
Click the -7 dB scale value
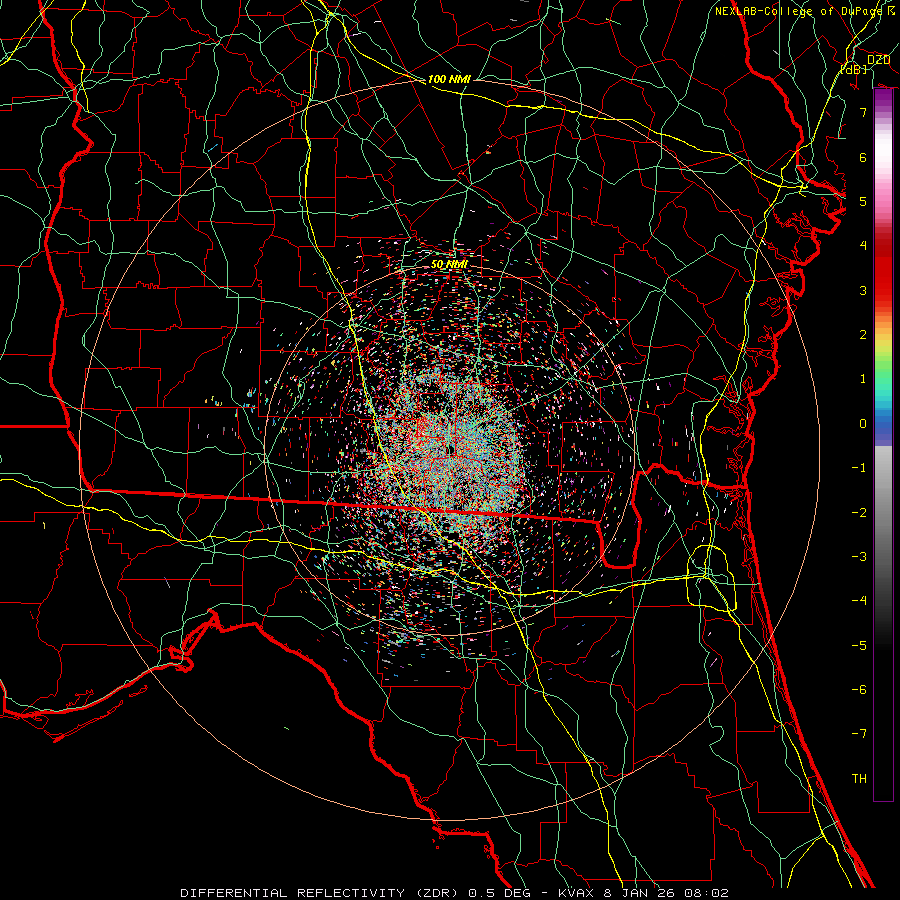pyautogui.click(x=859, y=734)
